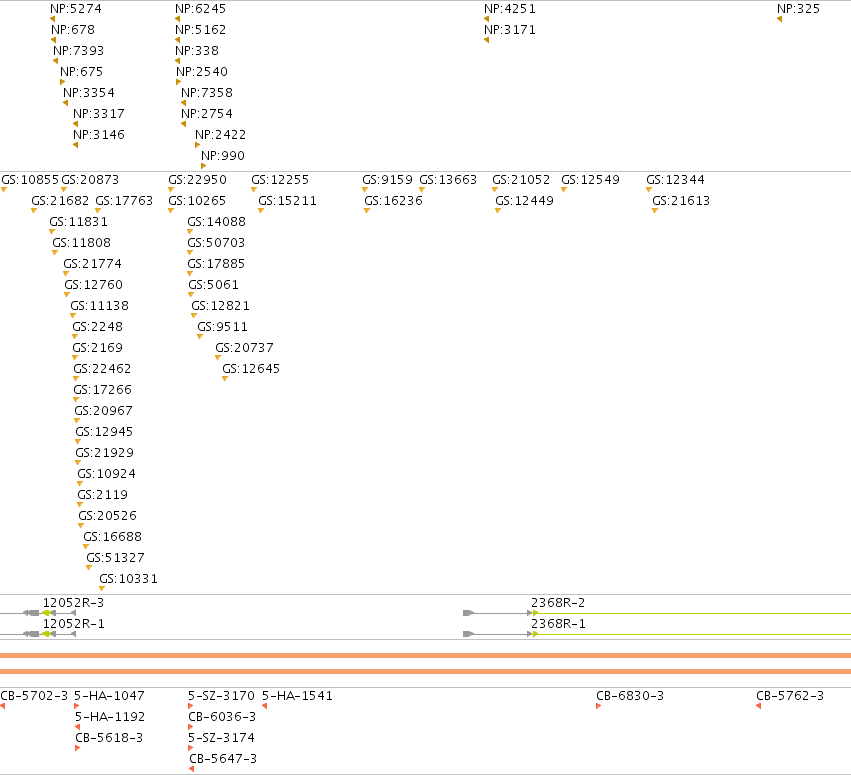
Task: Click CB-6830-3 label
Action: click(x=630, y=696)
